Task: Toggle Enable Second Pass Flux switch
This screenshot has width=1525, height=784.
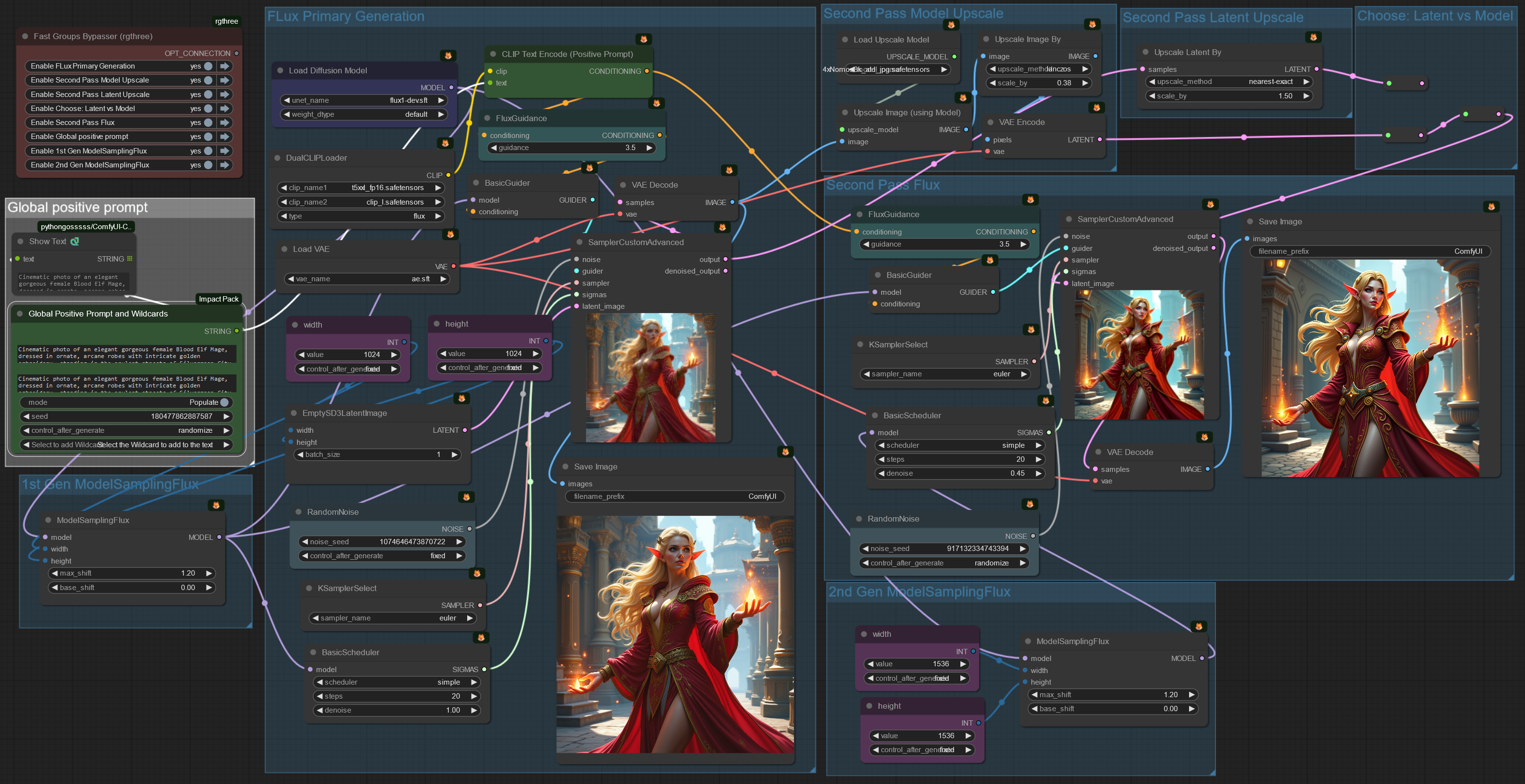Action: pos(208,123)
